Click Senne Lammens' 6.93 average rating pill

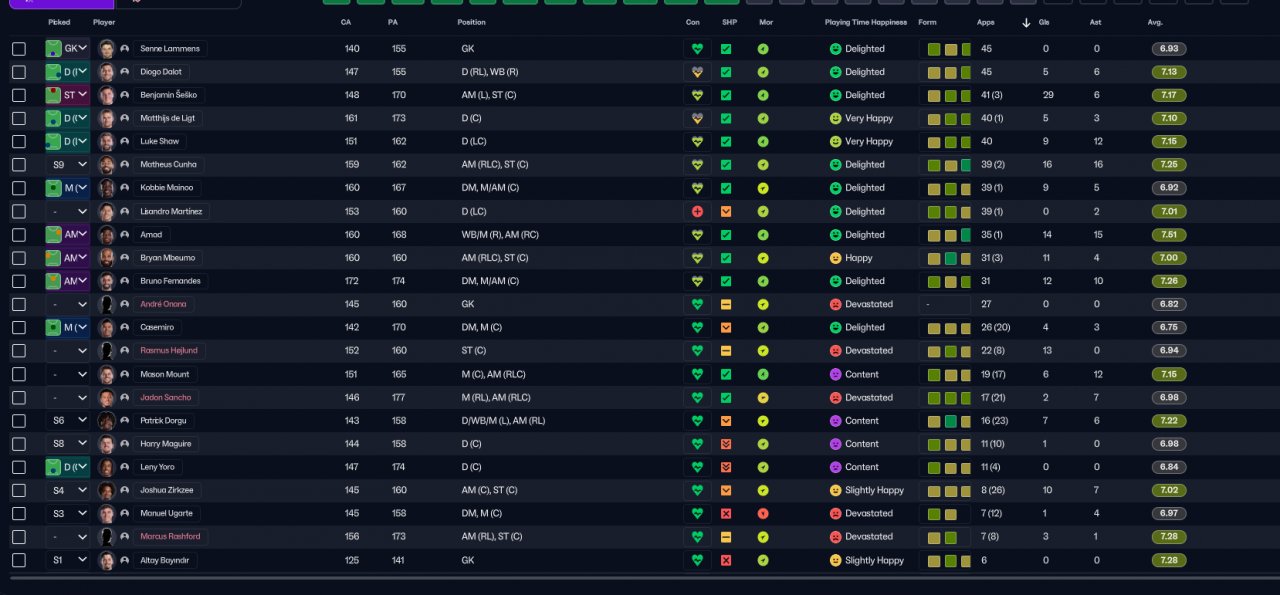(x=1170, y=48)
